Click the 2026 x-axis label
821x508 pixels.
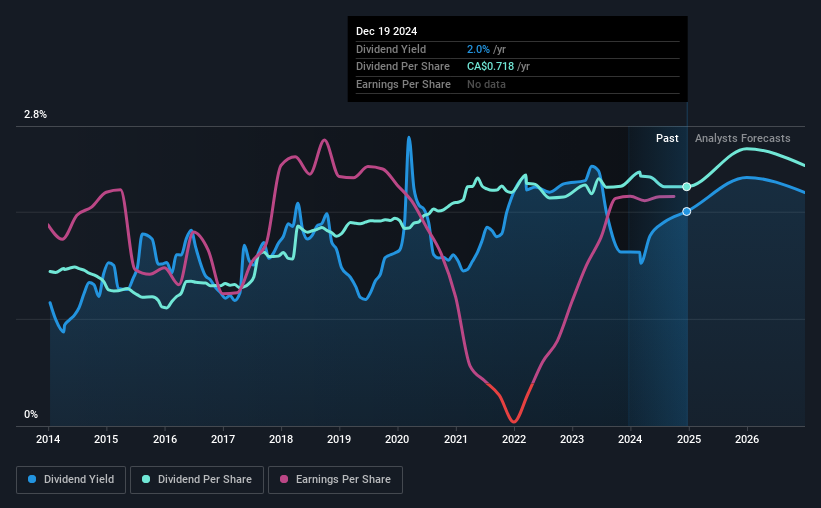point(747,439)
